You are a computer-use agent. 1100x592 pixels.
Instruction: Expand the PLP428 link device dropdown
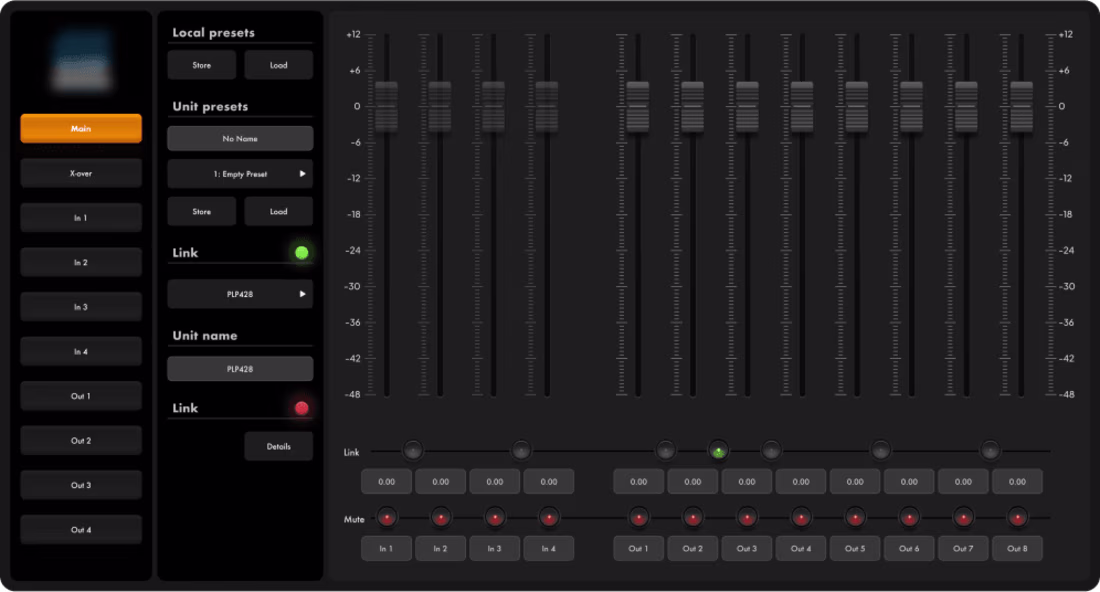240,294
